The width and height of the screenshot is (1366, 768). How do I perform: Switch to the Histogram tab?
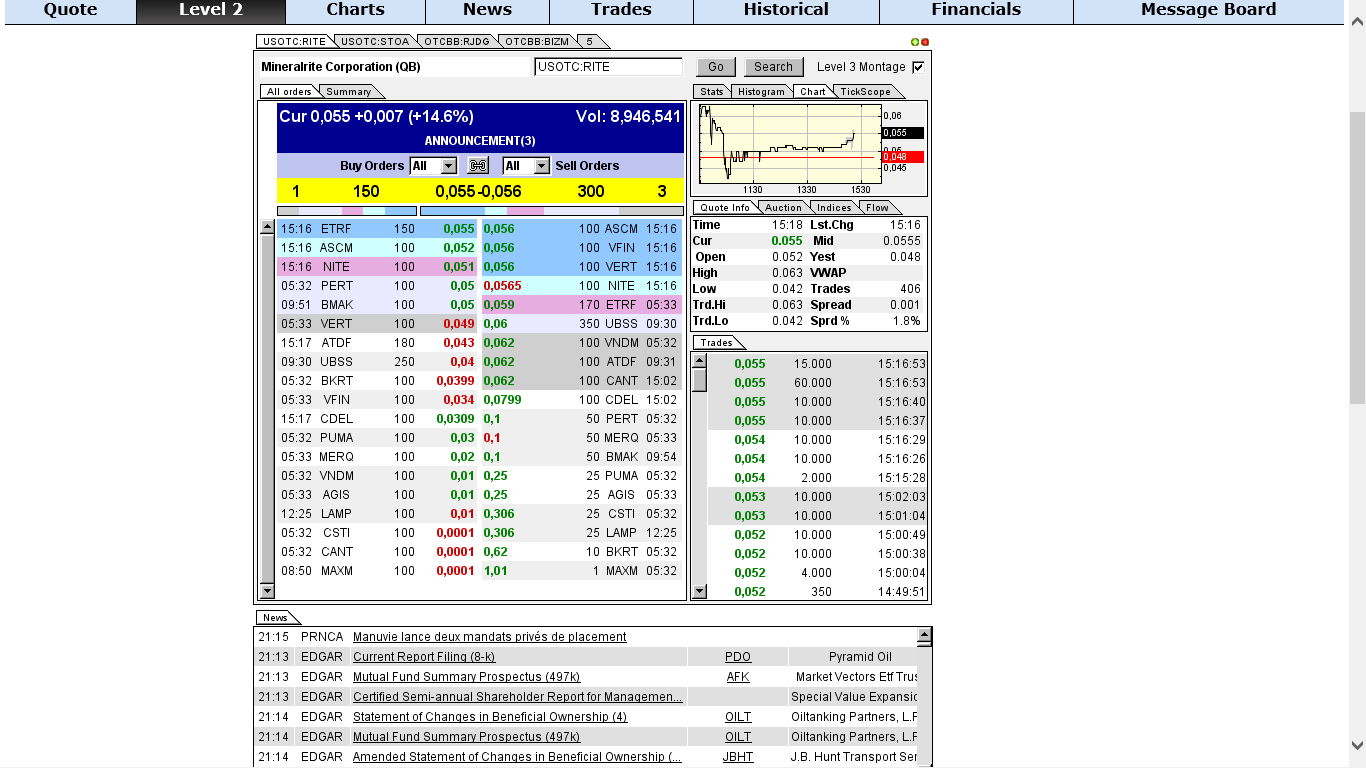[761, 91]
